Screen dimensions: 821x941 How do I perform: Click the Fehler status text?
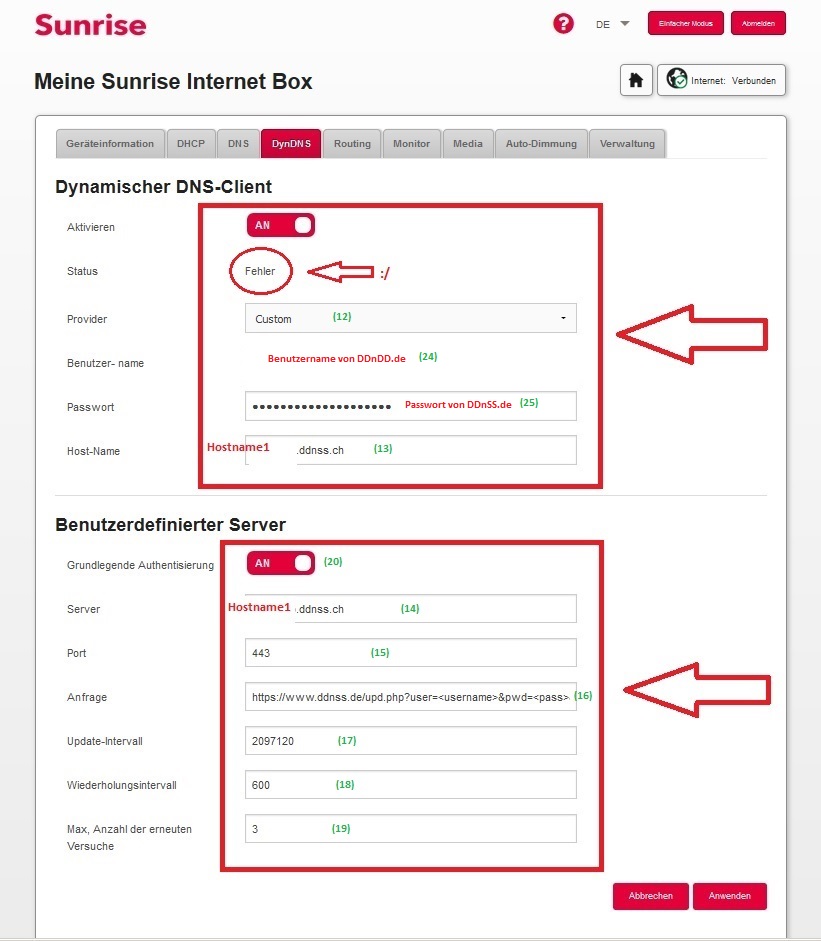pos(260,271)
